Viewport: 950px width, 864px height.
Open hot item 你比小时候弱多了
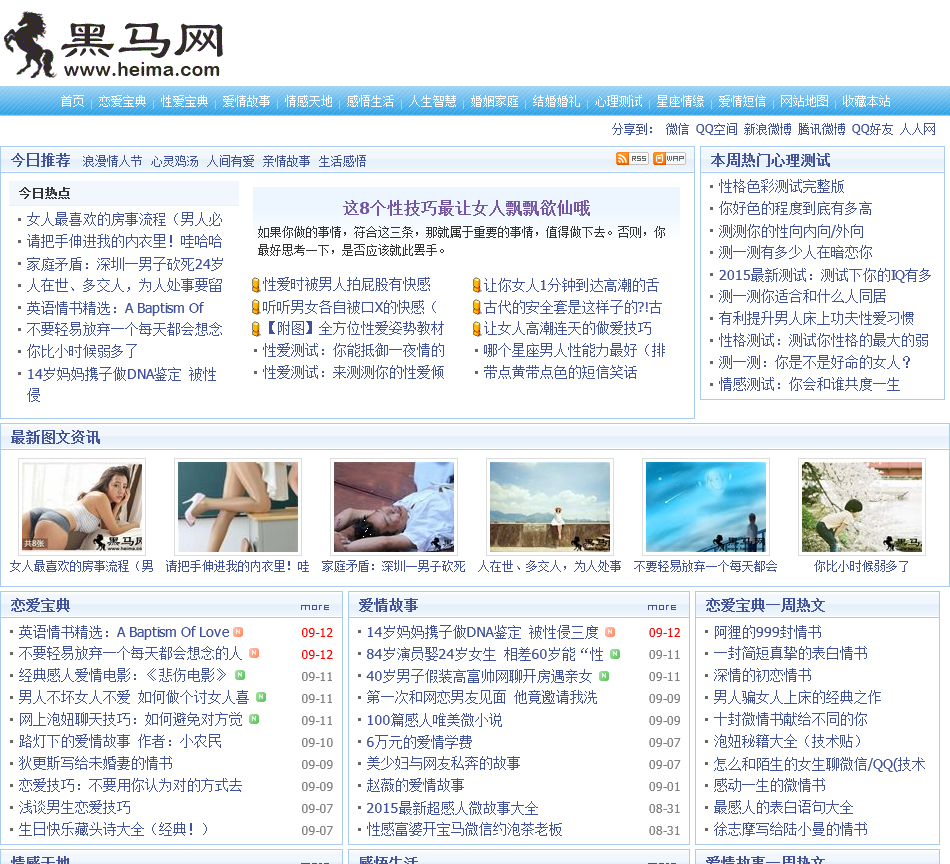tap(82, 351)
